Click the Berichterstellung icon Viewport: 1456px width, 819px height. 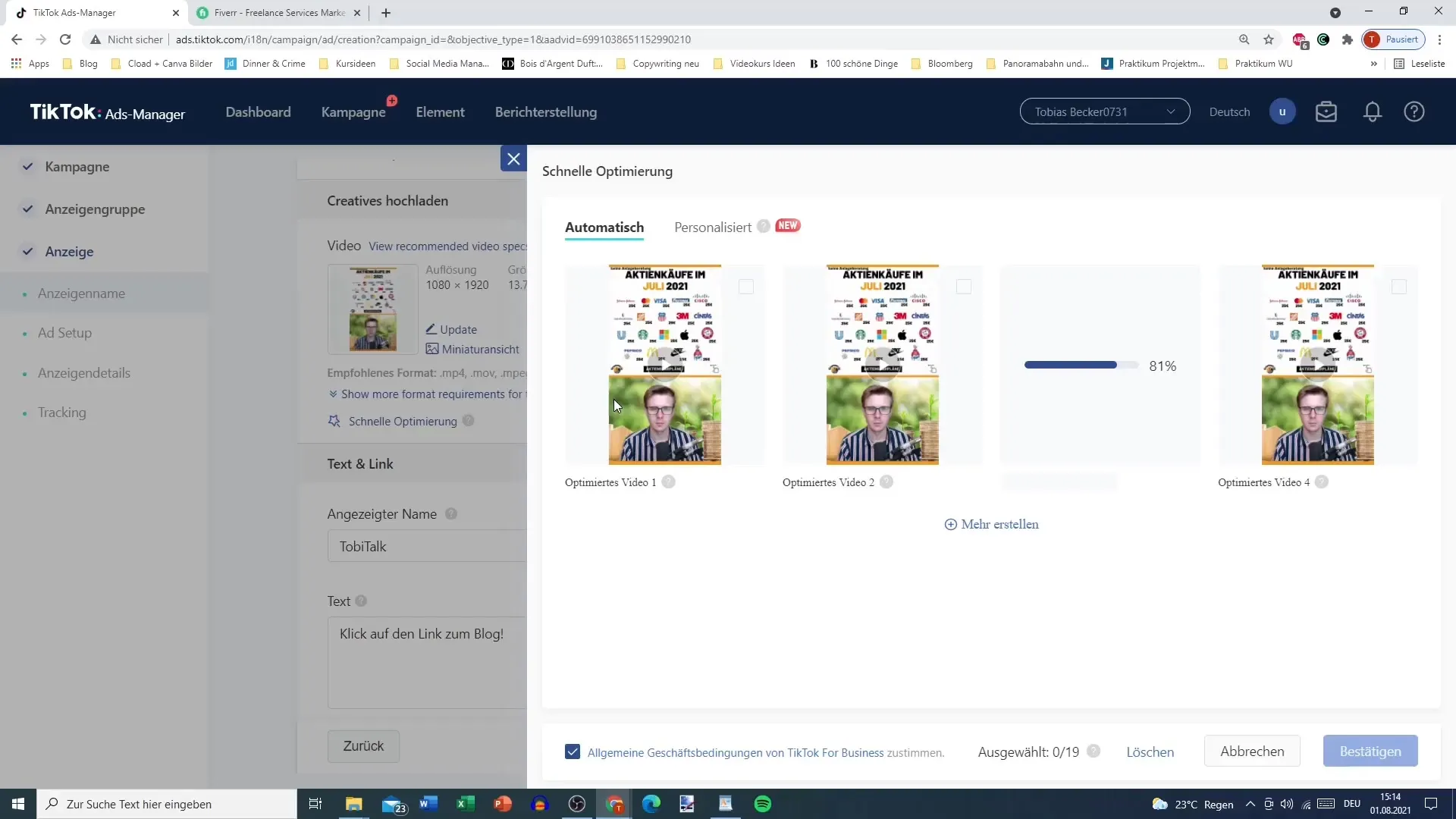pos(546,112)
